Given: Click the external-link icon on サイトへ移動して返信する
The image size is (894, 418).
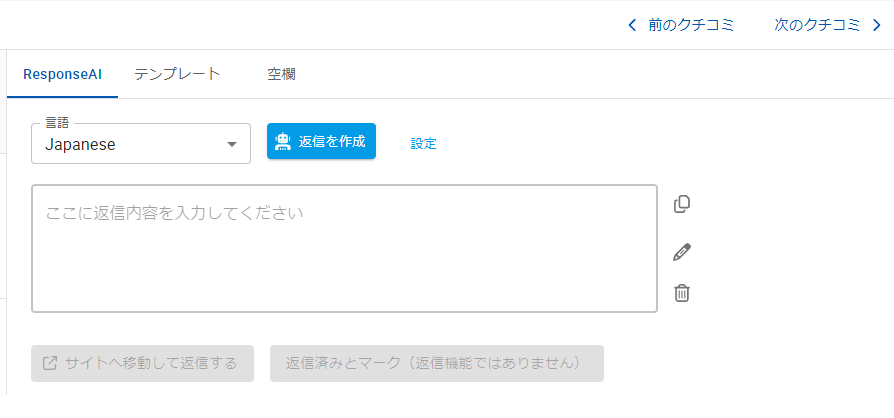Looking at the screenshot, I should 50,363.
